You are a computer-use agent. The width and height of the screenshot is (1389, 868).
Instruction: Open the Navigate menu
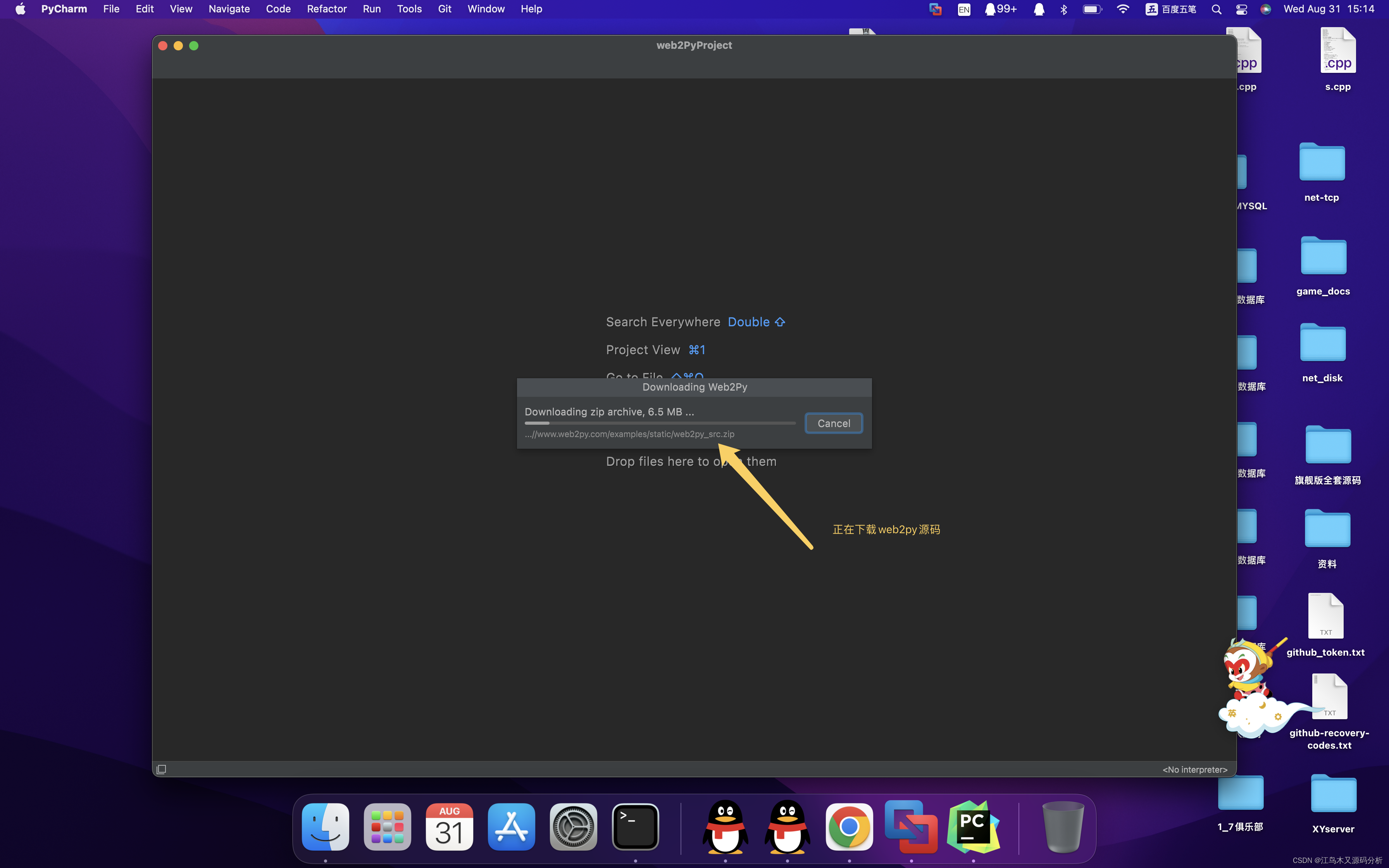tap(229, 9)
